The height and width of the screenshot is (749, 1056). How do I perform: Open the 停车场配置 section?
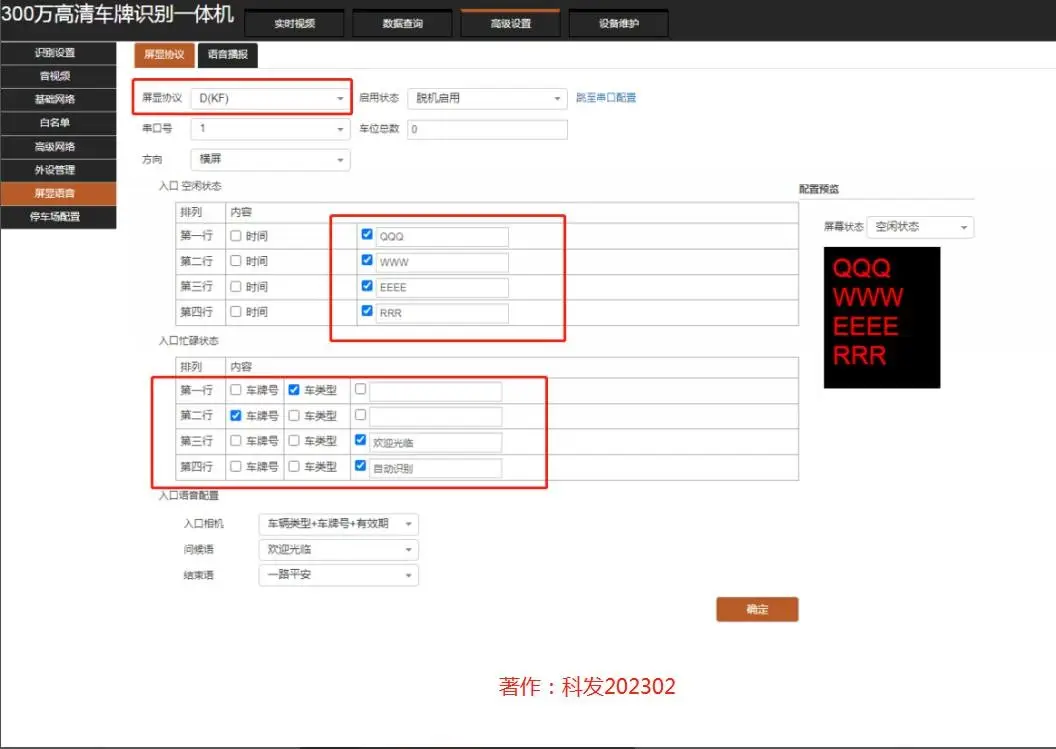[56, 218]
